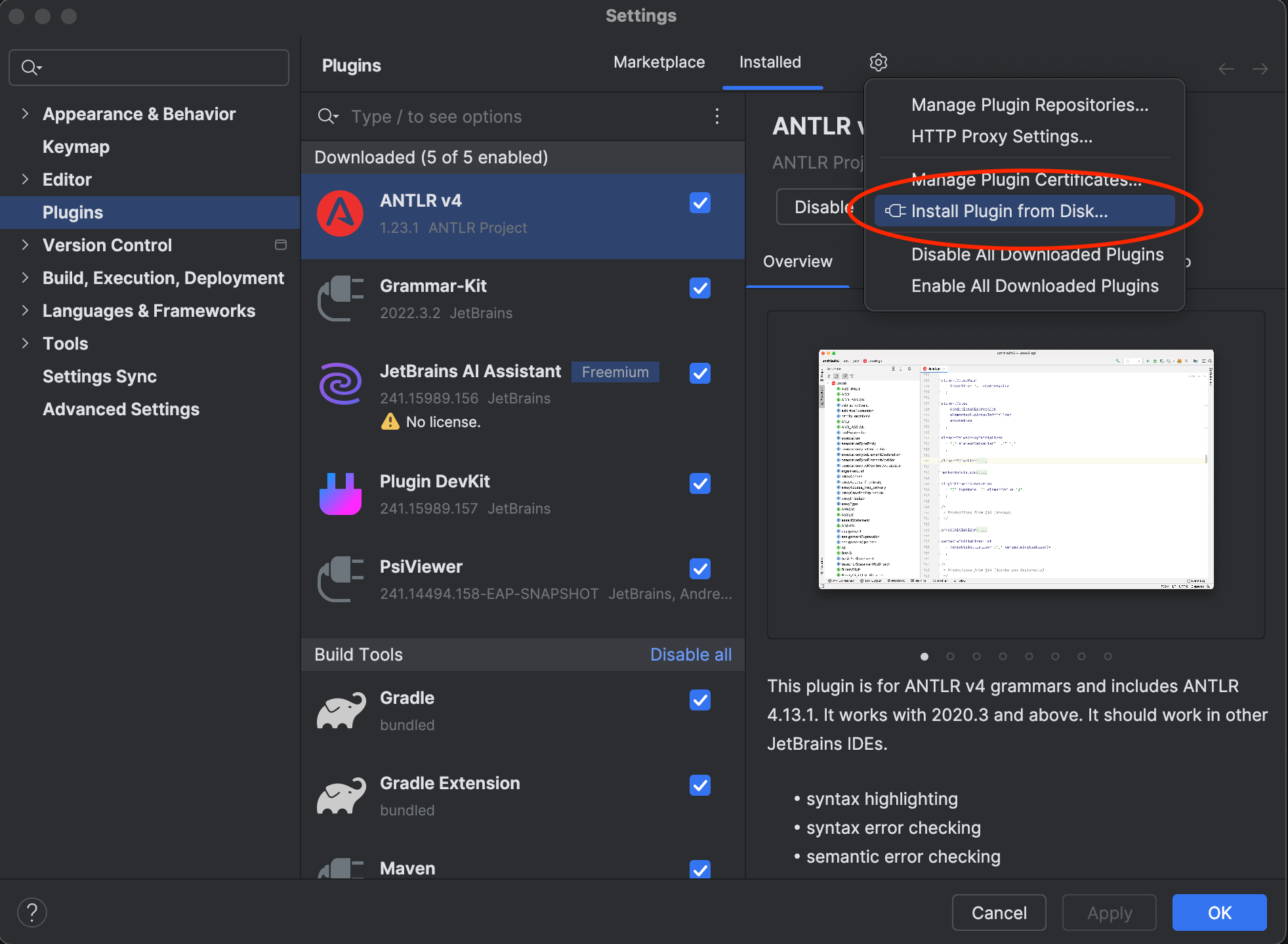The image size is (1288, 944).
Task: Click the plugin list options menu
Action: pos(717,116)
